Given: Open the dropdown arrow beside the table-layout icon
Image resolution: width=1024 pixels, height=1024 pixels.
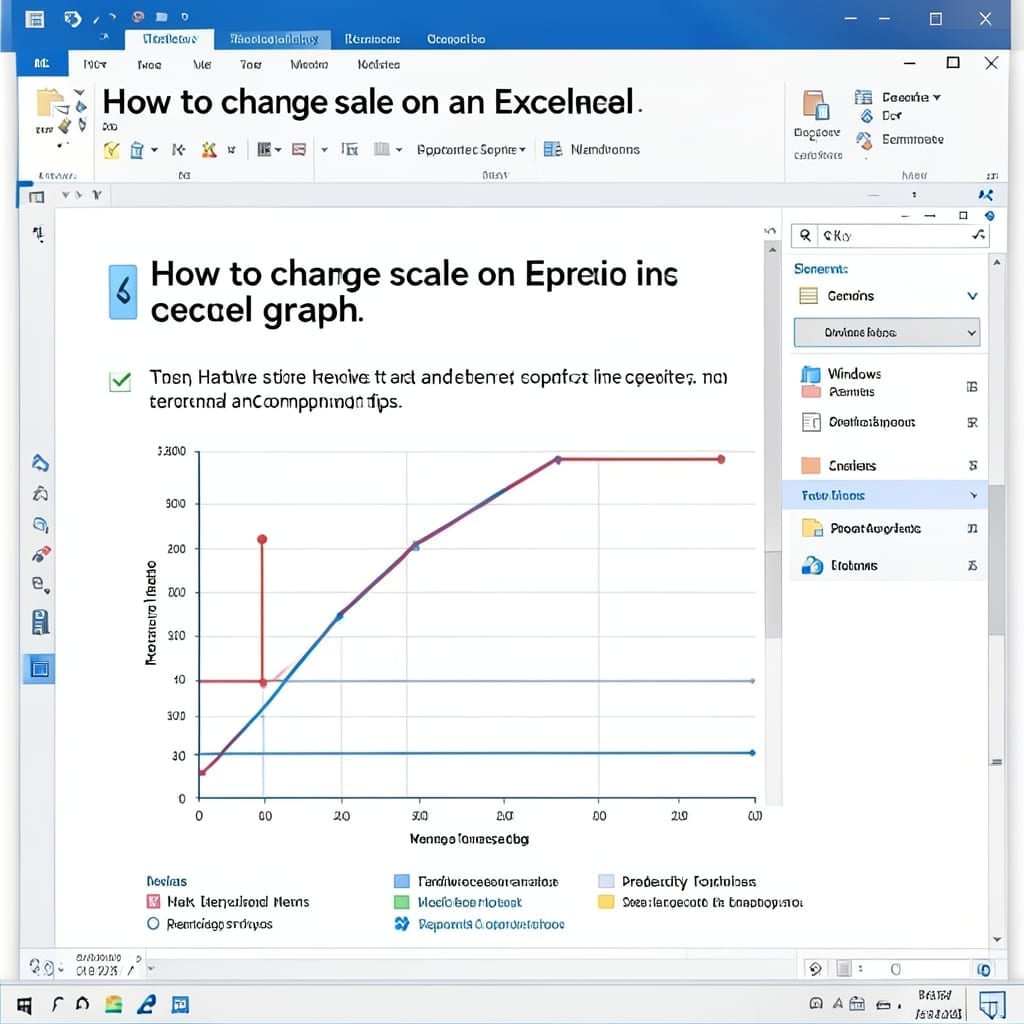Looking at the screenshot, I should tap(278, 150).
